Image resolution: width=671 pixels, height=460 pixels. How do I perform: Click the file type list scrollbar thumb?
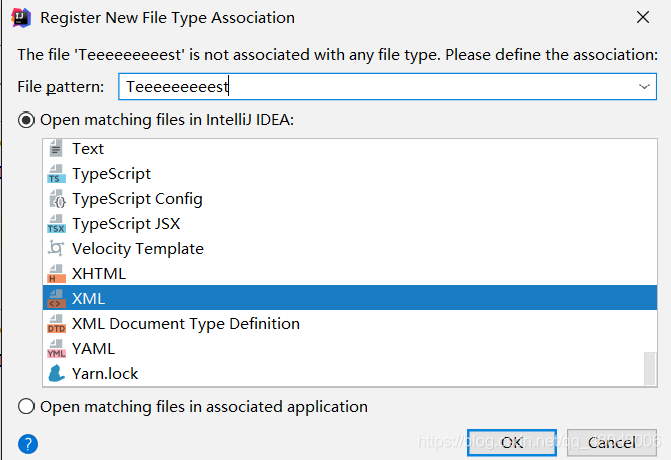point(650,369)
